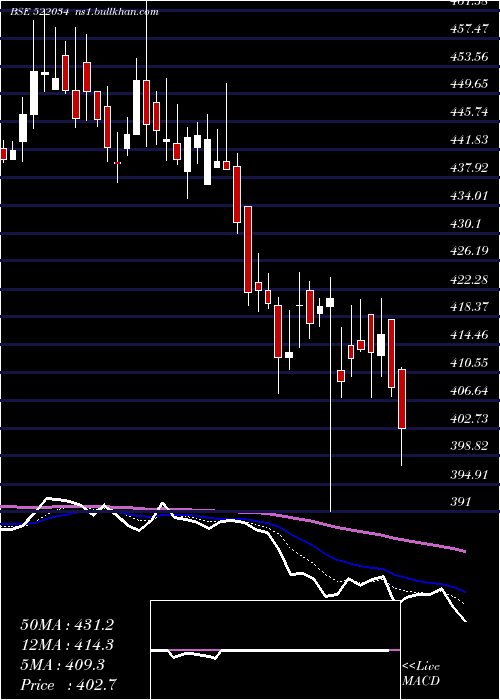Select the 402.73 price axis label

click(x=469, y=419)
